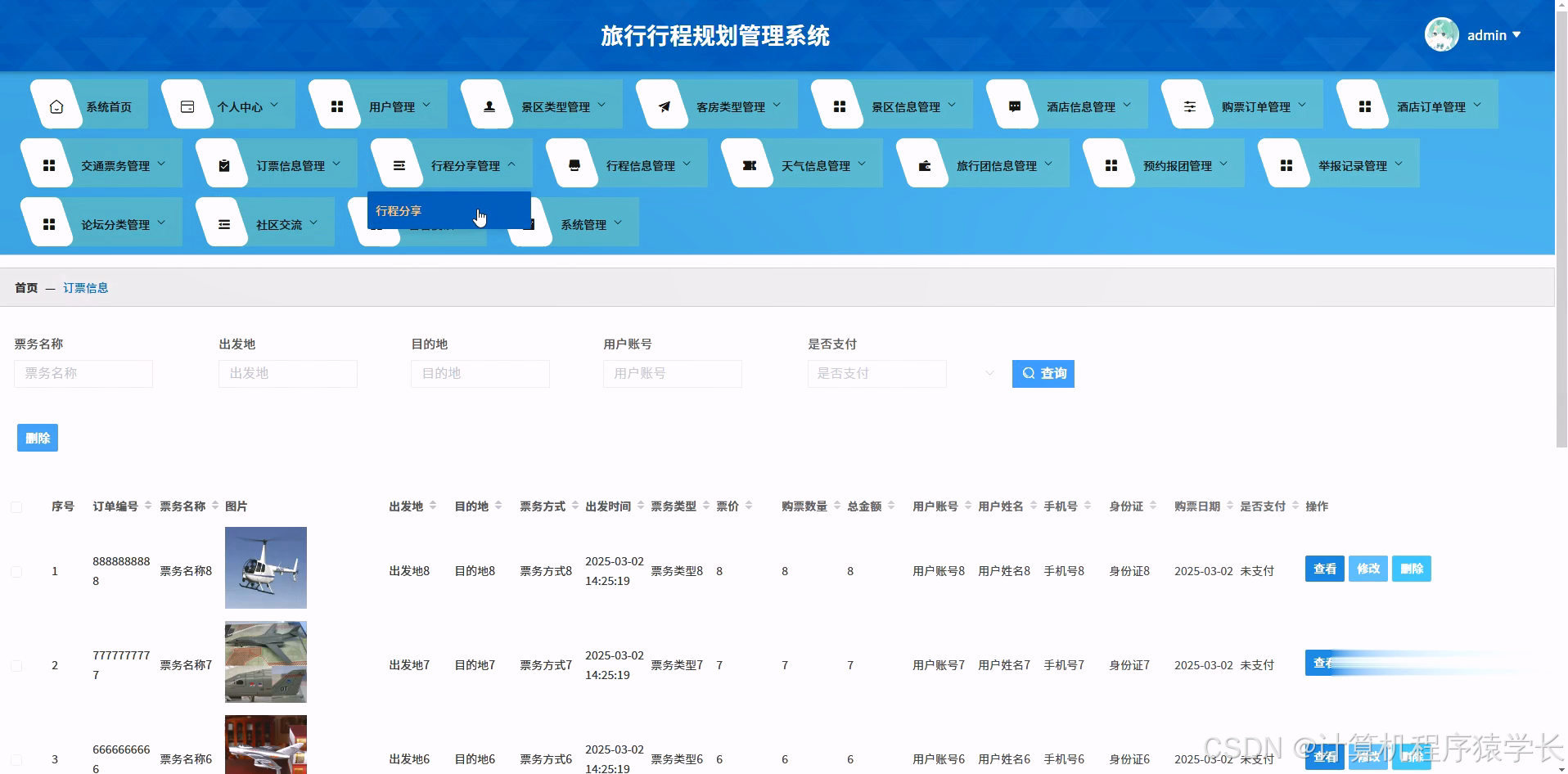1568x774 pixels.
Task: Open the 订票信息 breadcrumb link
Action: pyautogui.click(x=86, y=287)
